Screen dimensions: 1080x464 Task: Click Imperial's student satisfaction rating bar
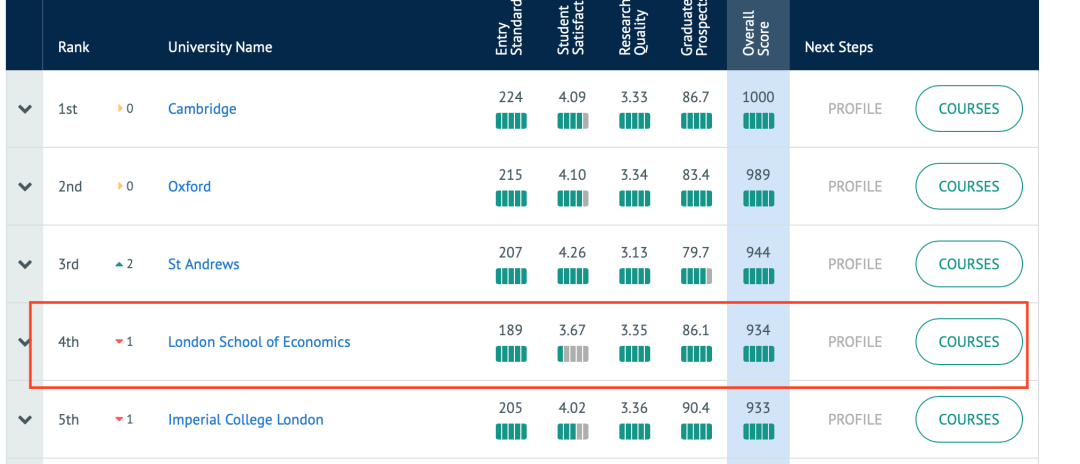pyautogui.click(x=572, y=432)
